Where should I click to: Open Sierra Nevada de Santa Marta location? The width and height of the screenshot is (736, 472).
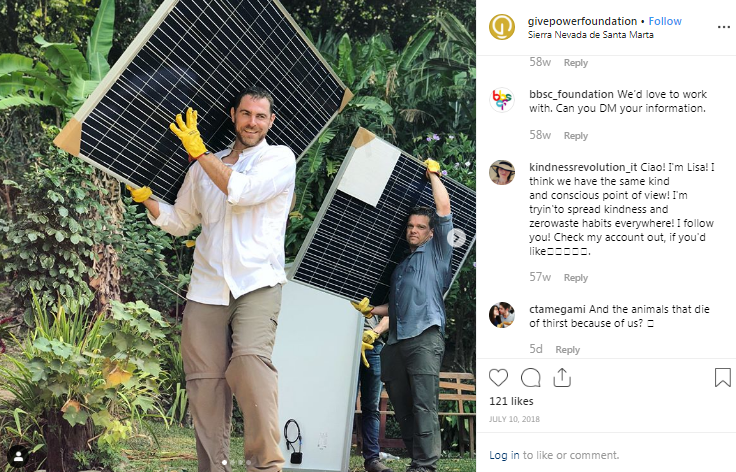coord(590,35)
